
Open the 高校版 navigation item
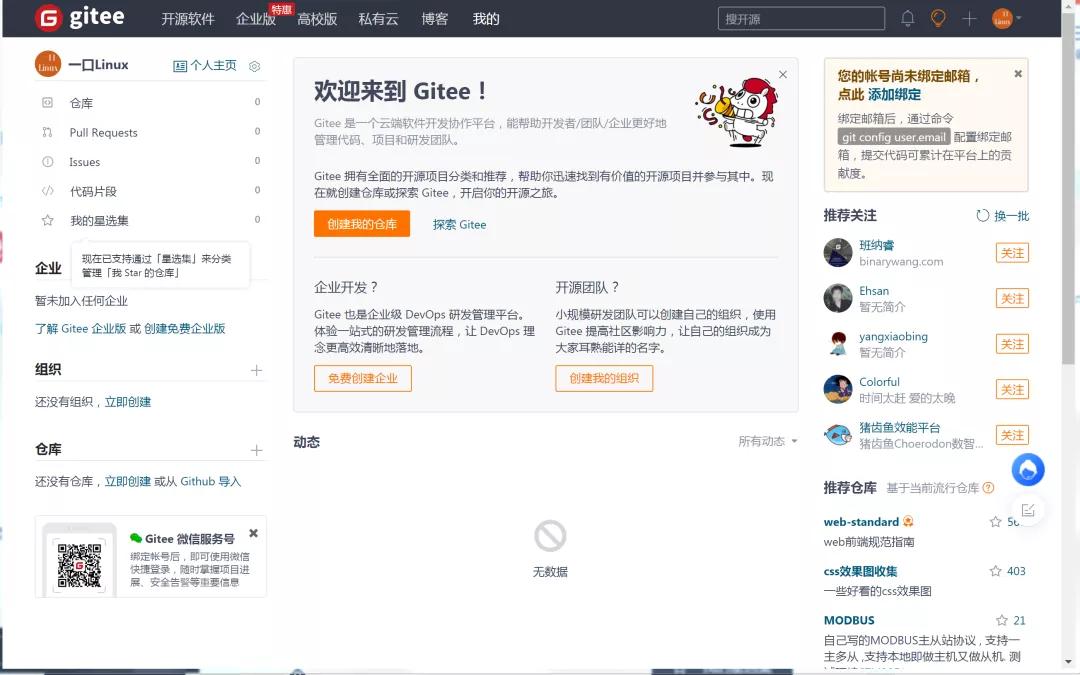(317, 19)
